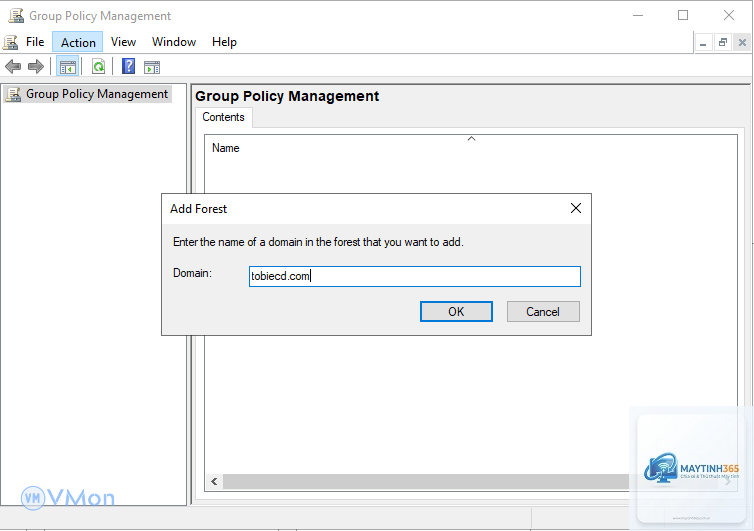Open the Help menu

[x=224, y=42]
